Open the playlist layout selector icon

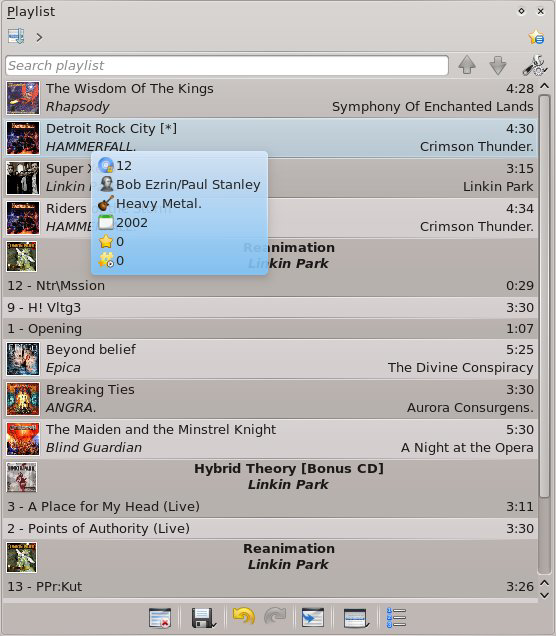(x=356, y=618)
